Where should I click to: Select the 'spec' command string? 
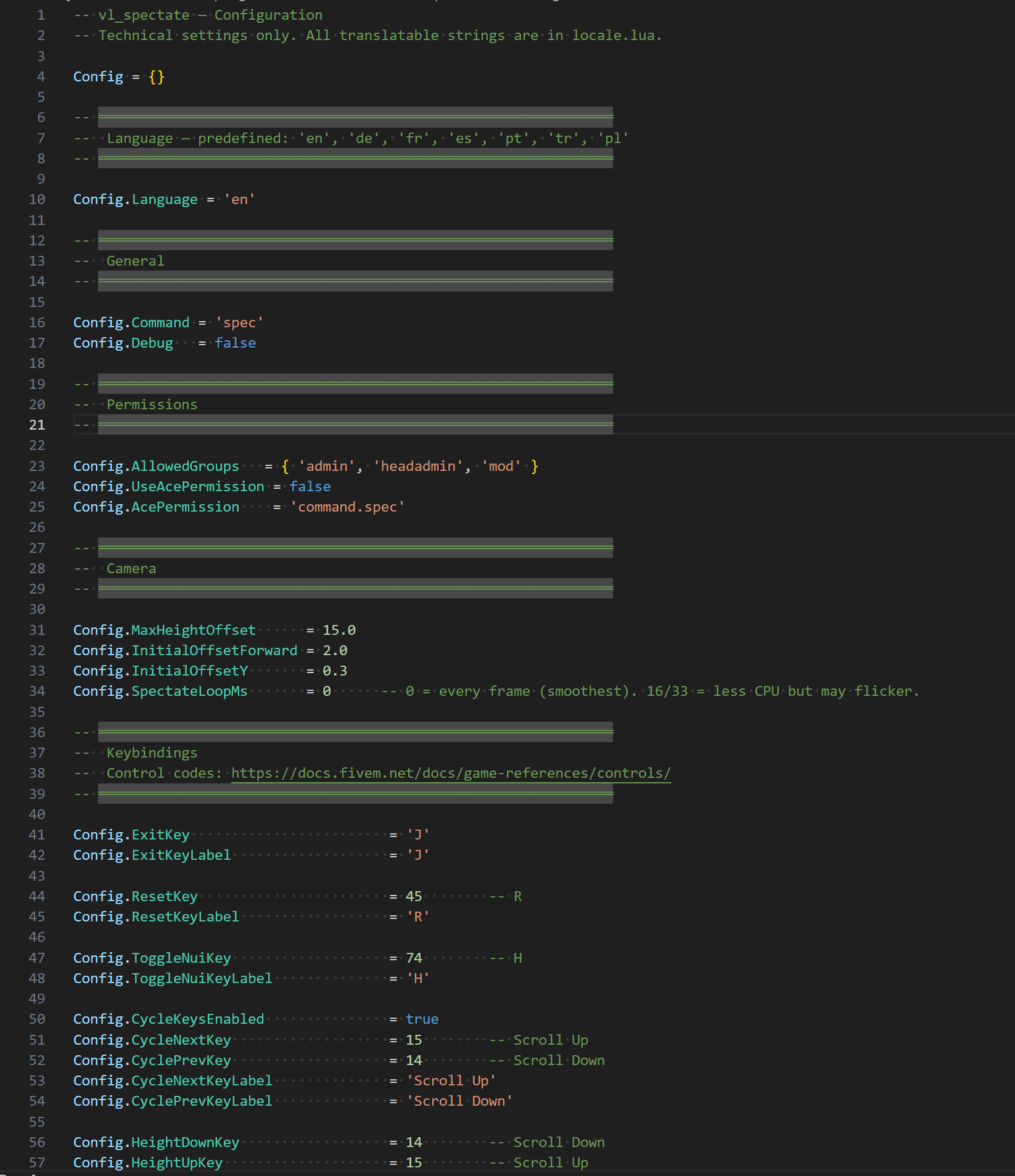tap(239, 322)
